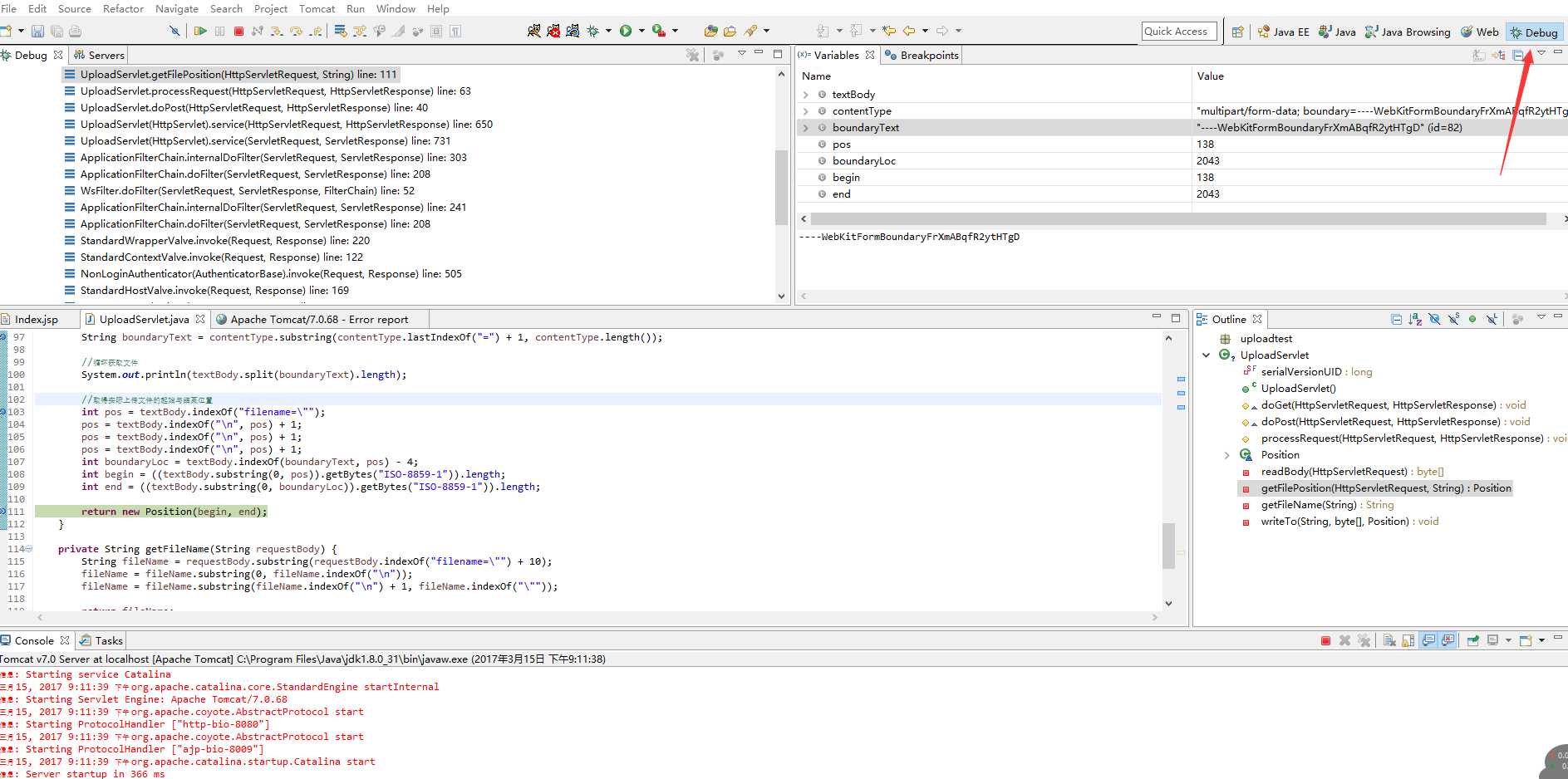Click Last Edit Location arrow icon
This screenshot has width=1568, height=779.
click(889, 31)
